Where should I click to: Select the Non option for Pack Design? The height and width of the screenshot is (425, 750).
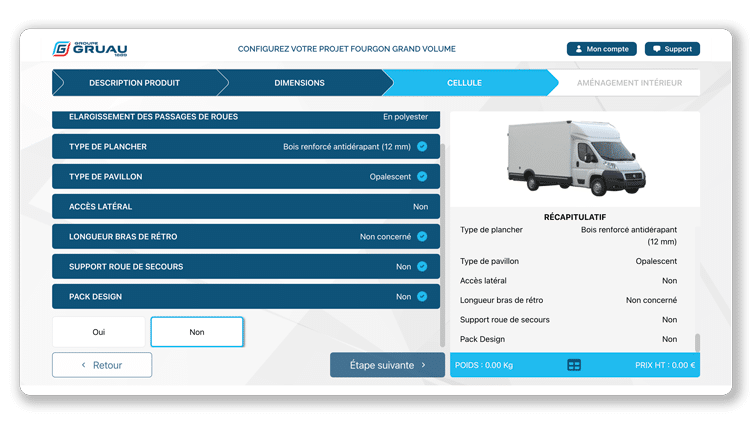197,332
